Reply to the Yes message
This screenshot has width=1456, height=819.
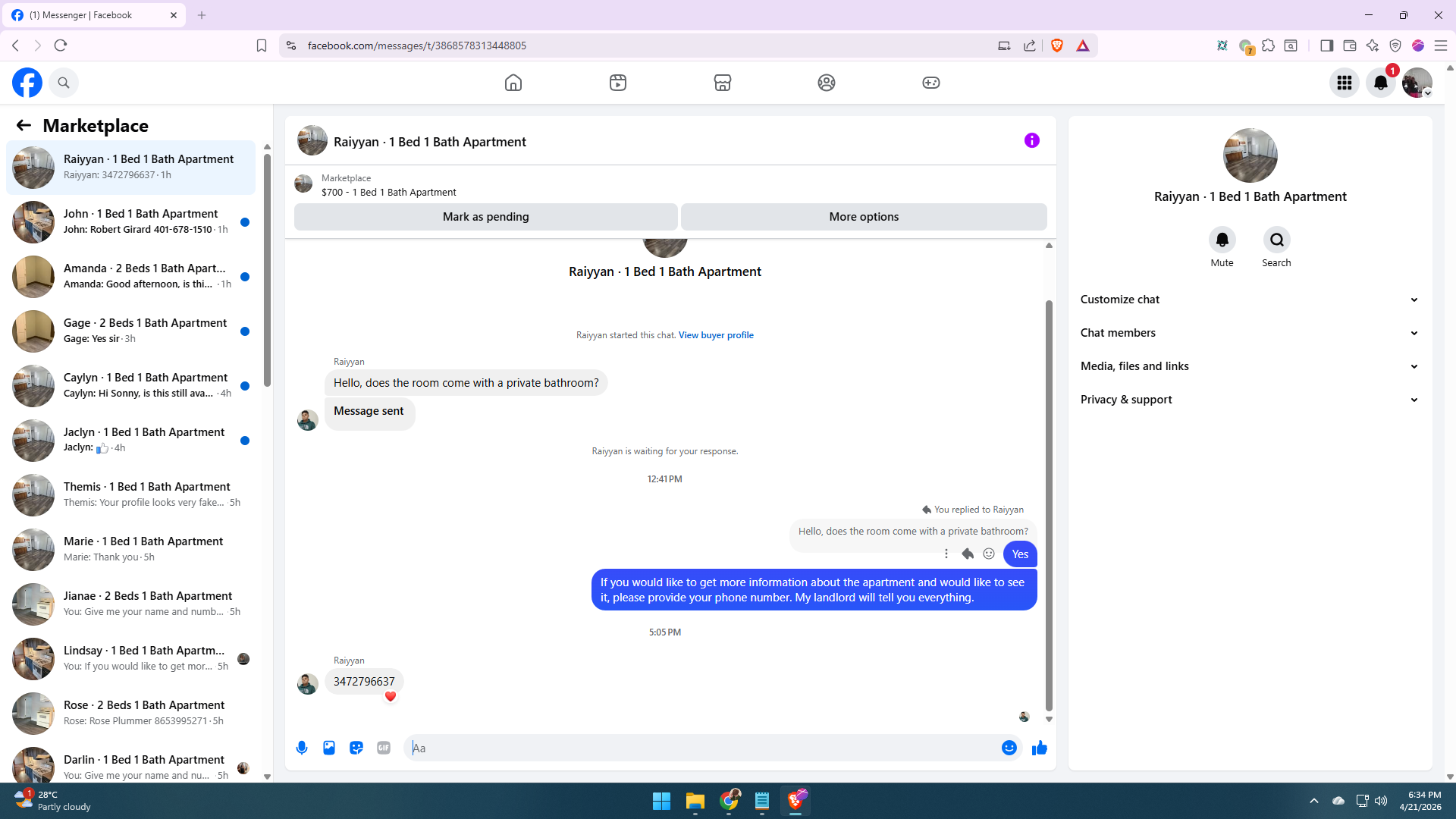(x=968, y=554)
